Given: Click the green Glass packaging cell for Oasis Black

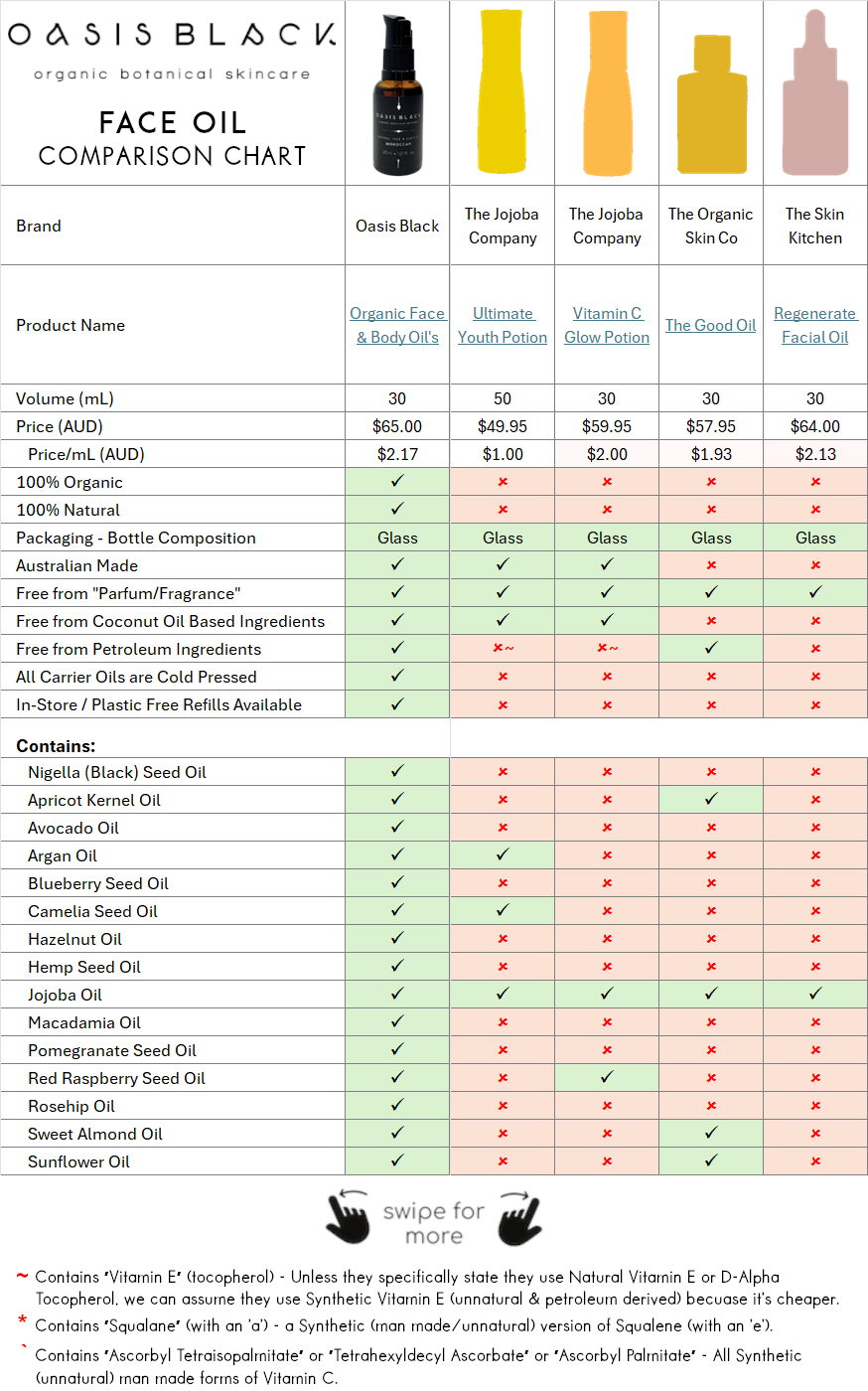Looking at the screenshot, I should 396,538.
